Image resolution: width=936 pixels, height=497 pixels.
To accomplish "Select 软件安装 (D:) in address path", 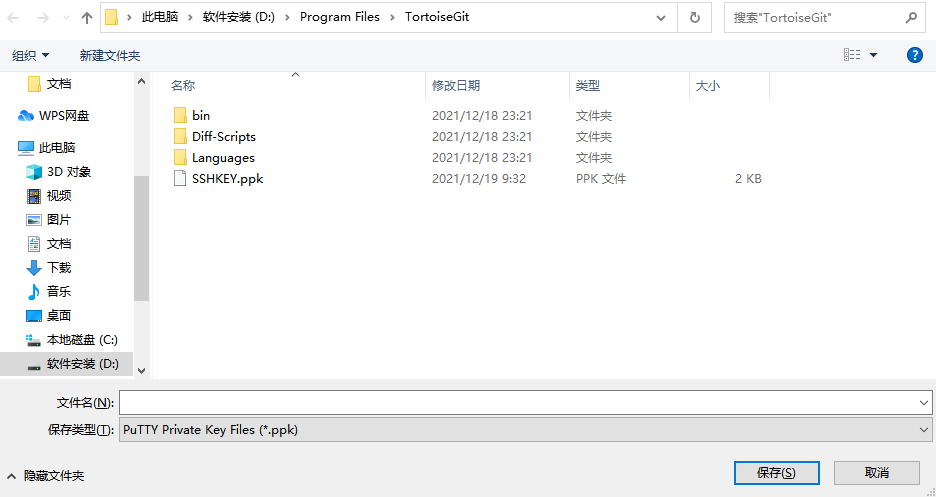I will click(239, 17).
